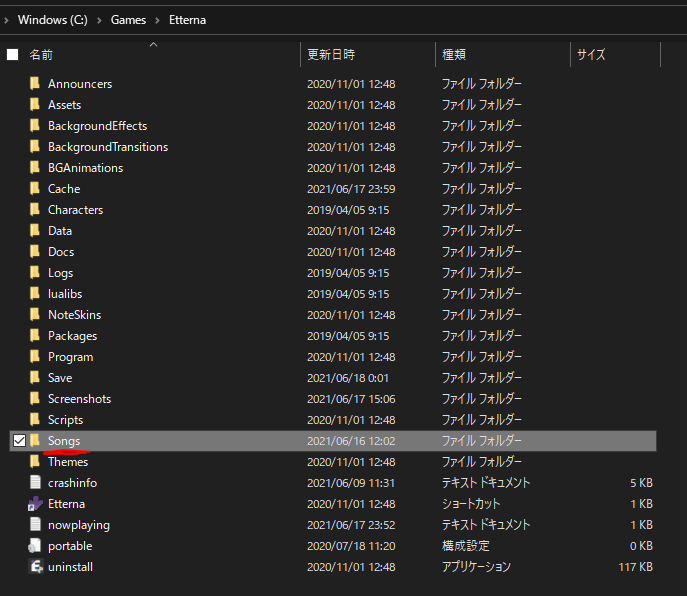Select the uninstall file name

coord(70,567)
